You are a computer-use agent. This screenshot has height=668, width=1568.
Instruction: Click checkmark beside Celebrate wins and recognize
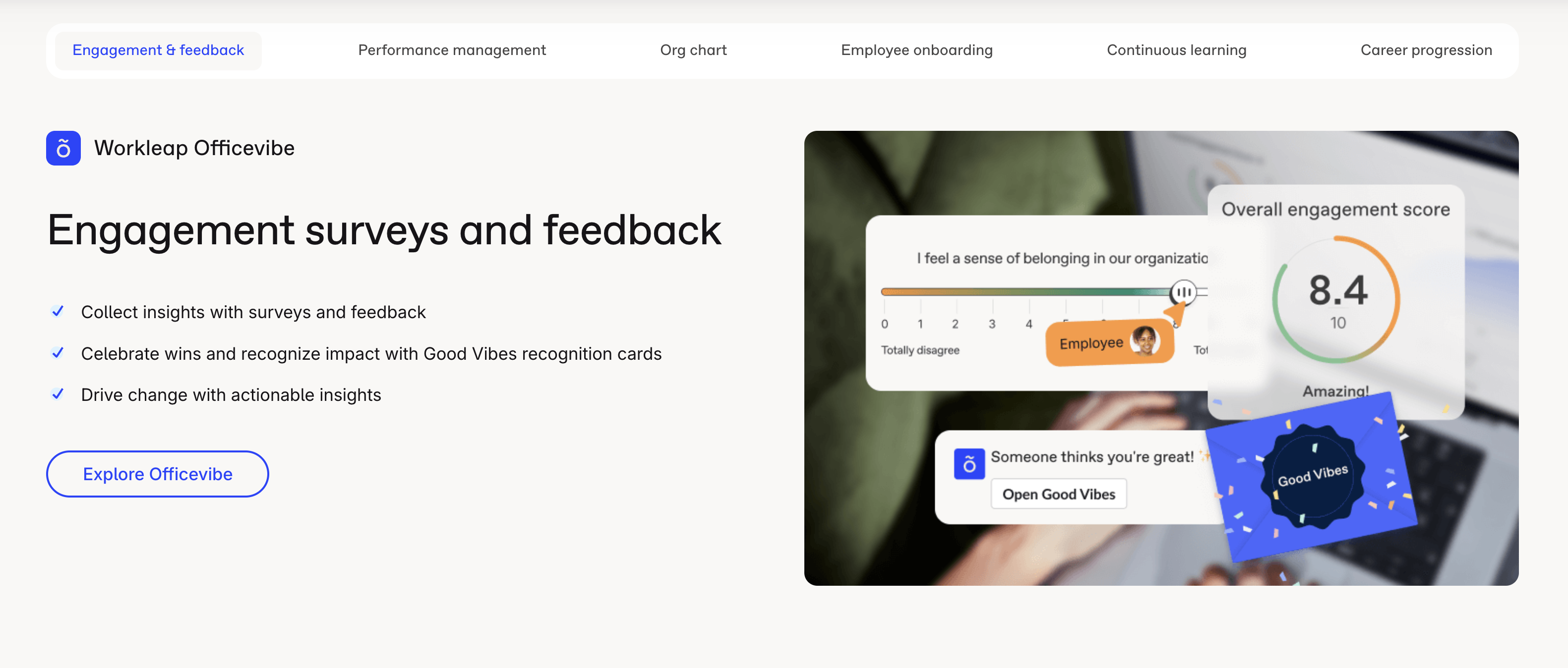click(x=58, y=353)
